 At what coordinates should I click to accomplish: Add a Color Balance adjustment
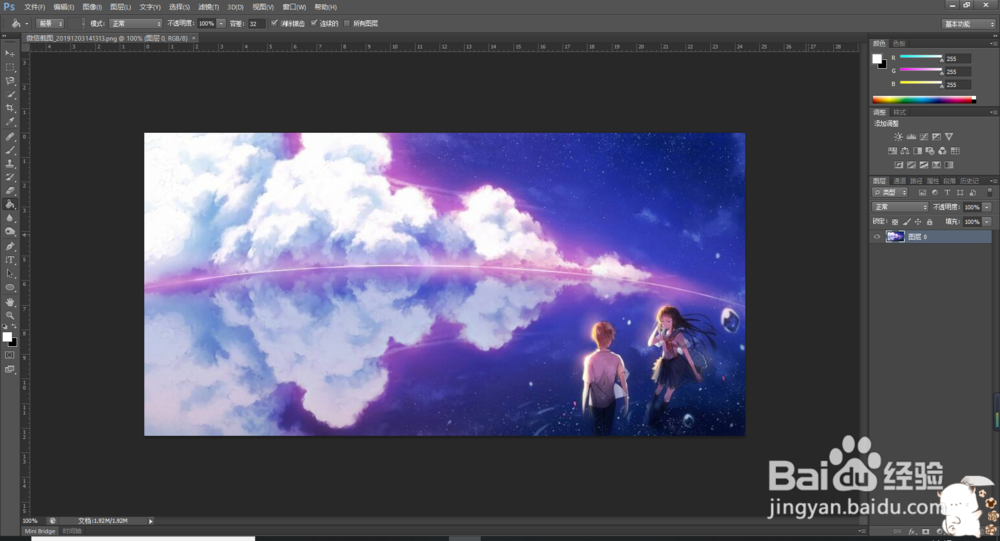(x=904, y=151)
